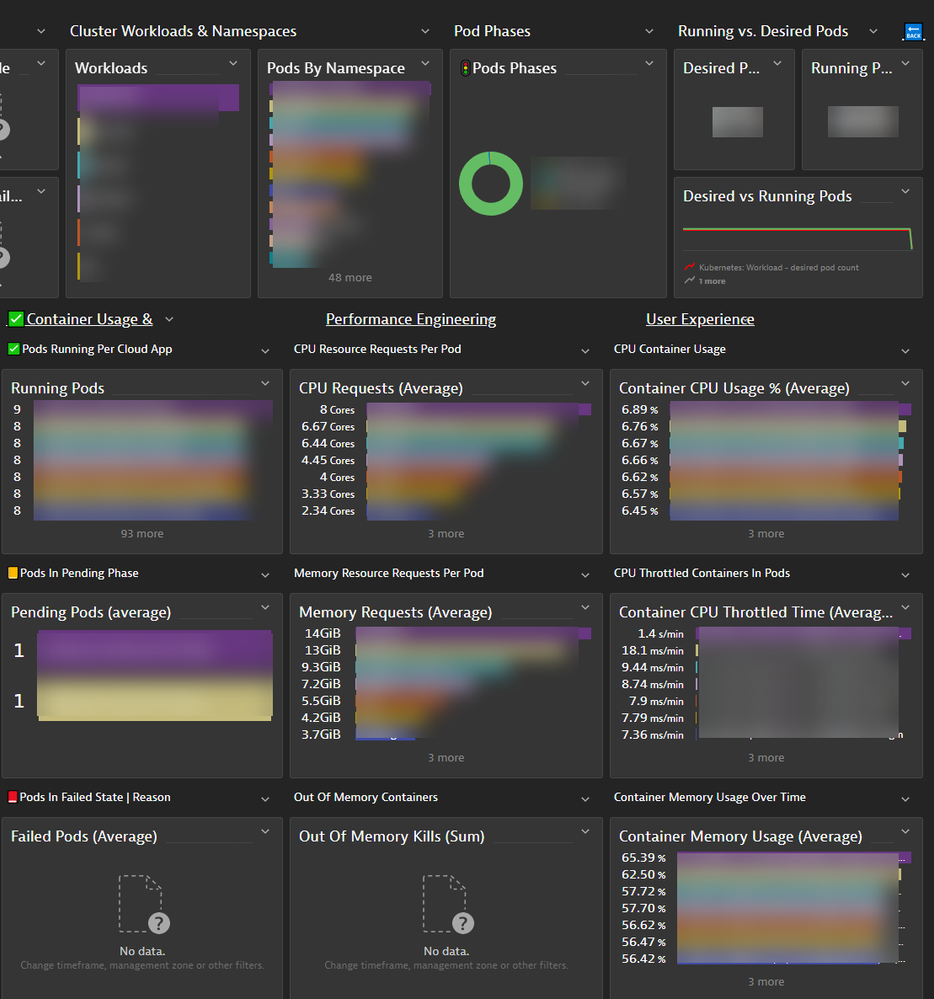934x999 pixels.
Task: Open the User Experience link
Action: pos(700,320)
